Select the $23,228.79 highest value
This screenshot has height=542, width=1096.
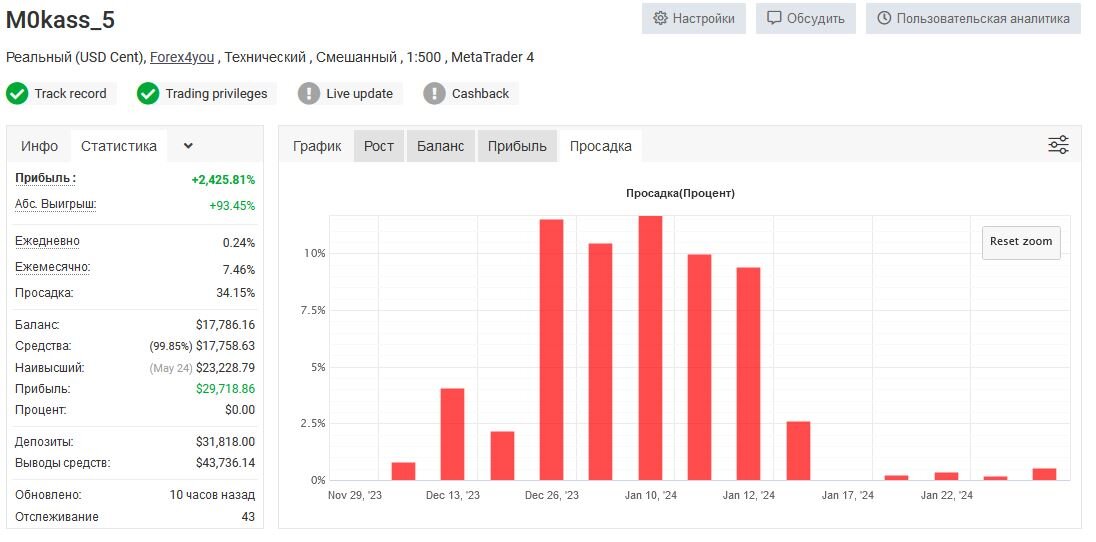coord(225,367)
